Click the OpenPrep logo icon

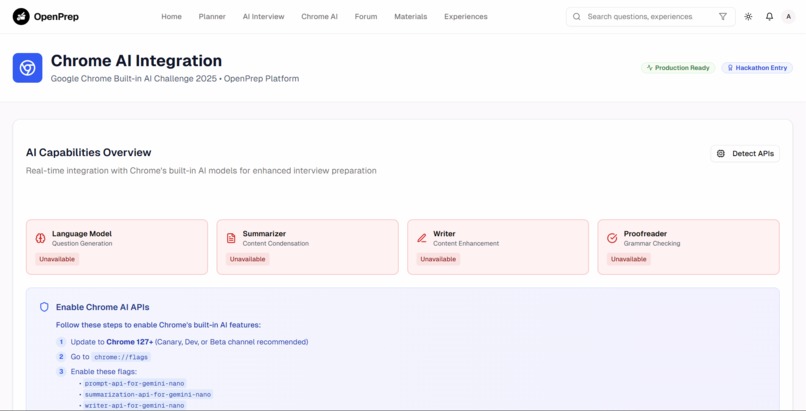21,16
